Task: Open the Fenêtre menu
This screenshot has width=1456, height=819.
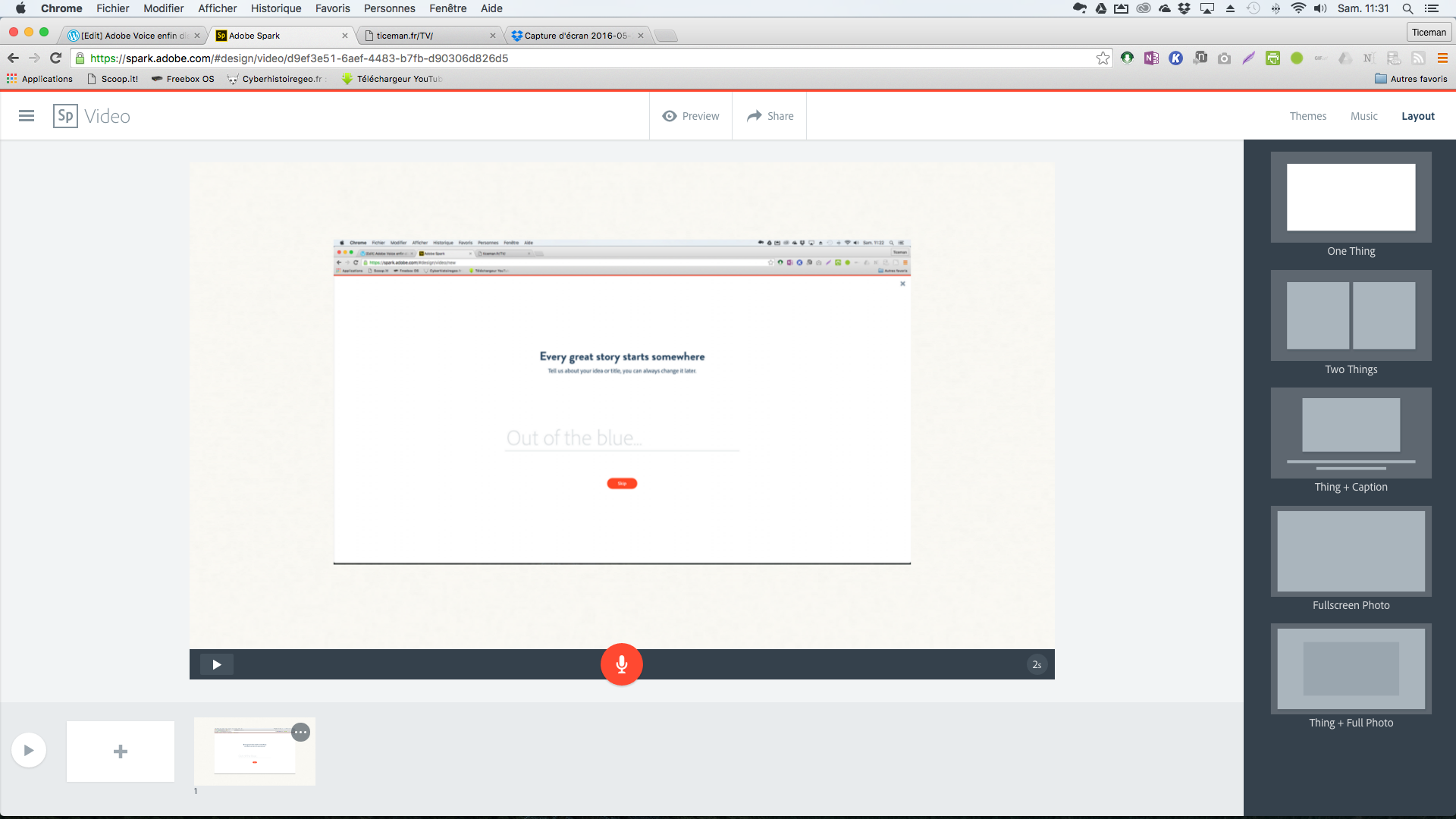Action: [x=447, y=8]
